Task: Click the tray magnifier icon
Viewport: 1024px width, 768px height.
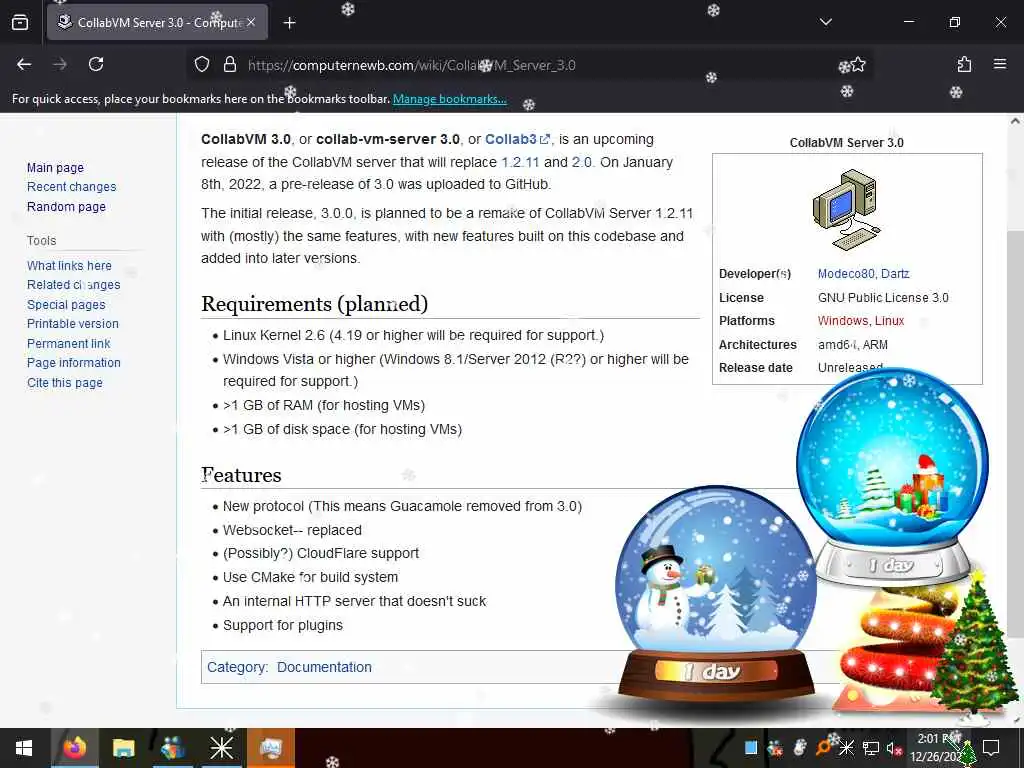Action: coord(823,748)
